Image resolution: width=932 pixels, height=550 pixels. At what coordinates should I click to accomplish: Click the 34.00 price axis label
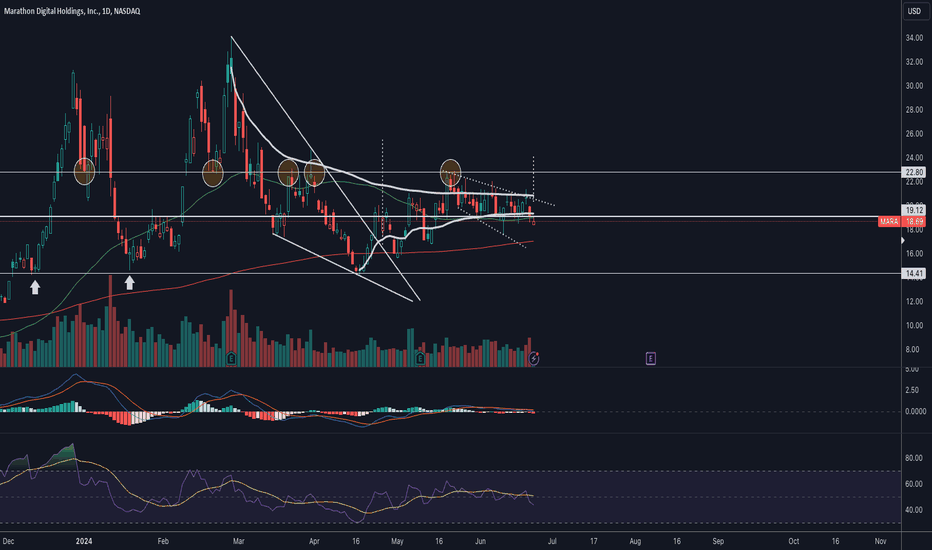(914, 37)
